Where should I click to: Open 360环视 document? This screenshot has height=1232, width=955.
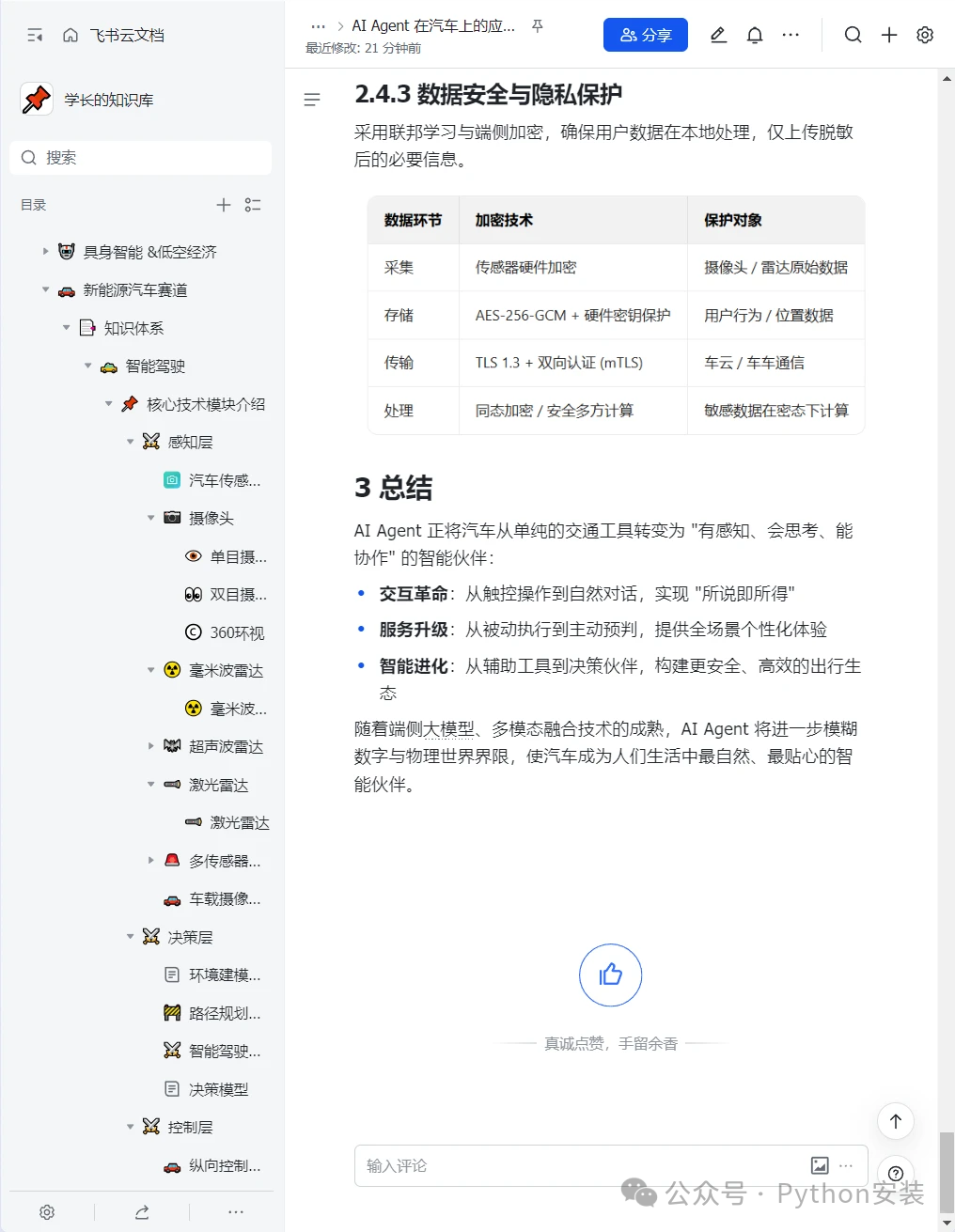[x=236, y=632]
